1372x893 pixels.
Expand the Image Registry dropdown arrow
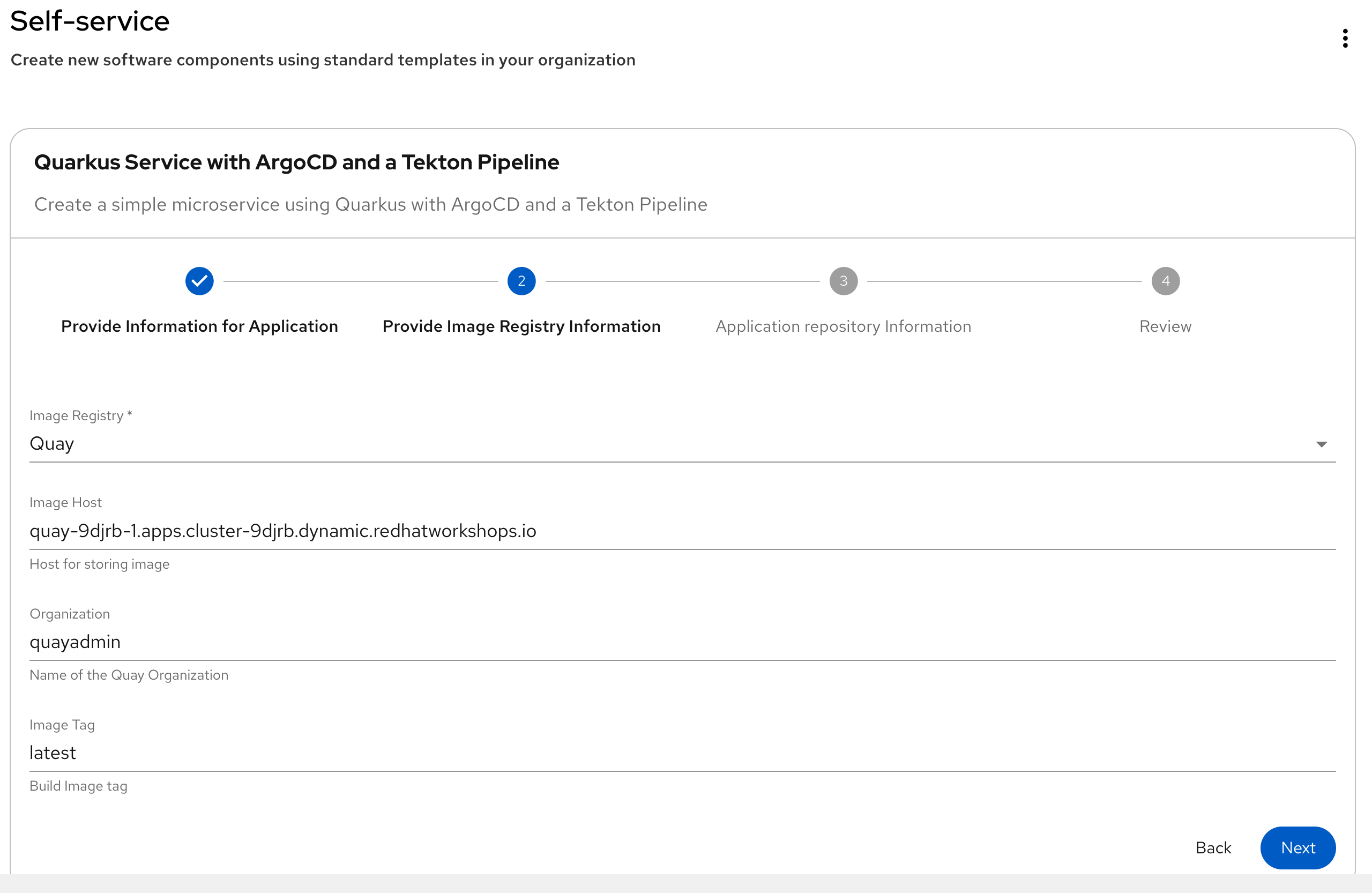1321,444
